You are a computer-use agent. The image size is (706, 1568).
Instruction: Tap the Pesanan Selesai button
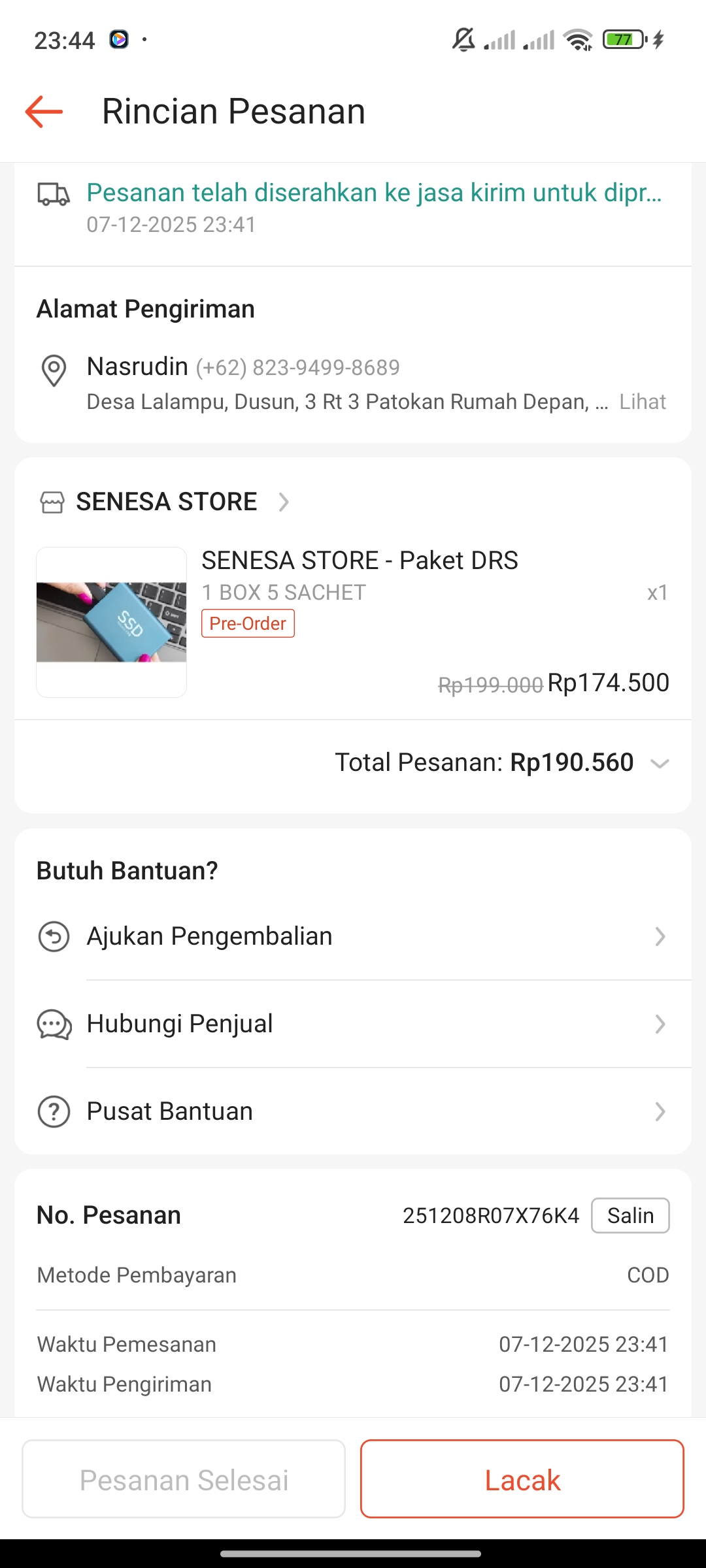point(184,1479)
